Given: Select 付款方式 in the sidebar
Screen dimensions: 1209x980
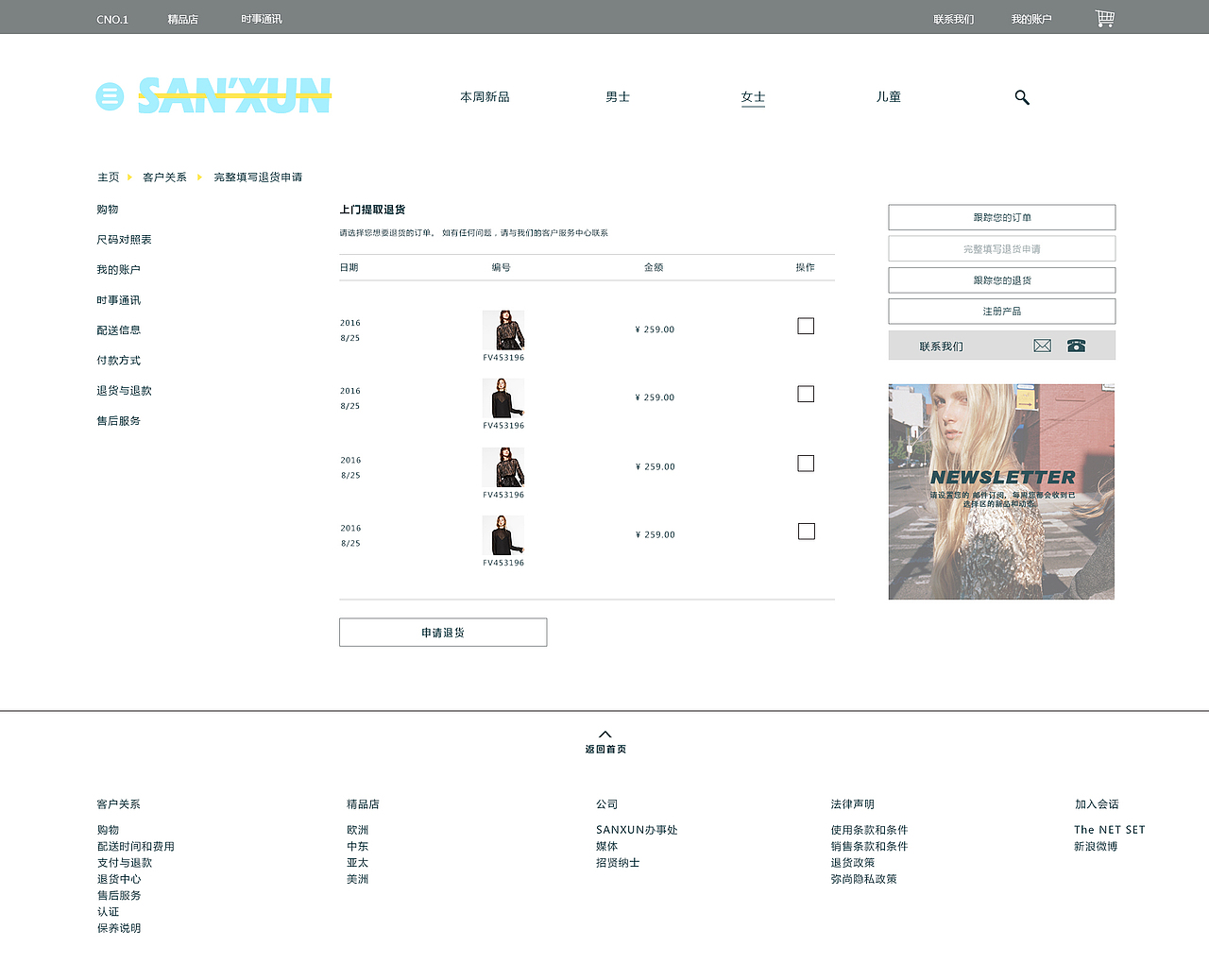Looking at the screenshot, I should pyautogui.click(x=118, y=361).
